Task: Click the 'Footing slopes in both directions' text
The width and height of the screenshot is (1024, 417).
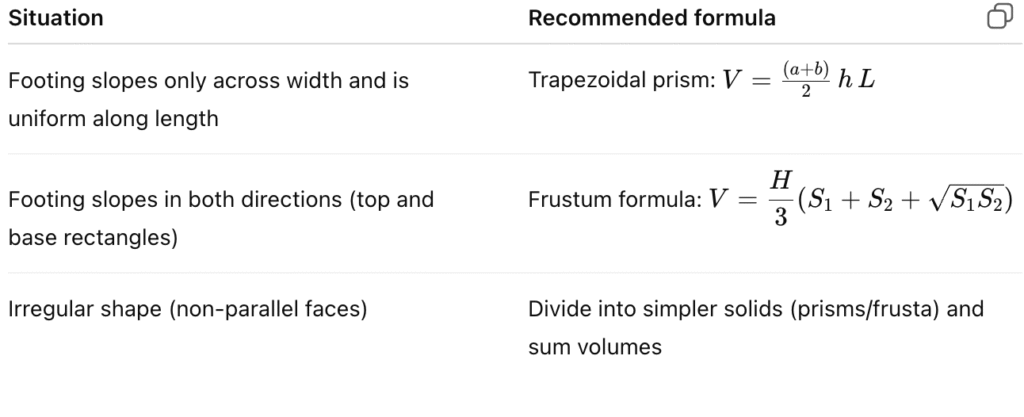Action: pyautogui.click(x=174, y=199)
